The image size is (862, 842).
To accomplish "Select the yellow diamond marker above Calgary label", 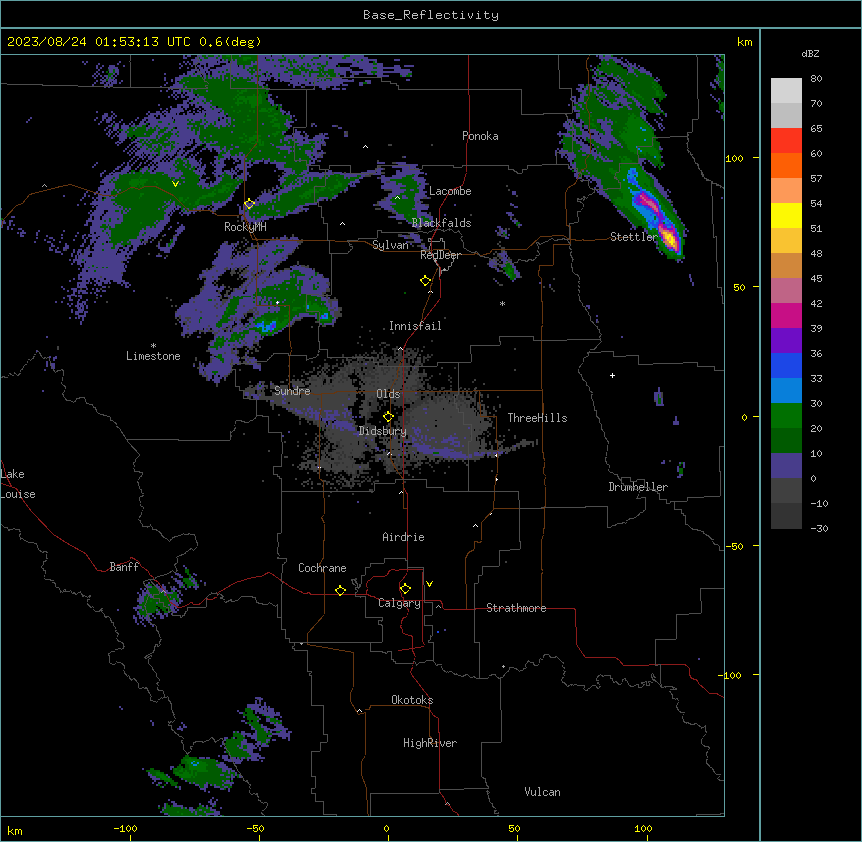I will (405, 589).
